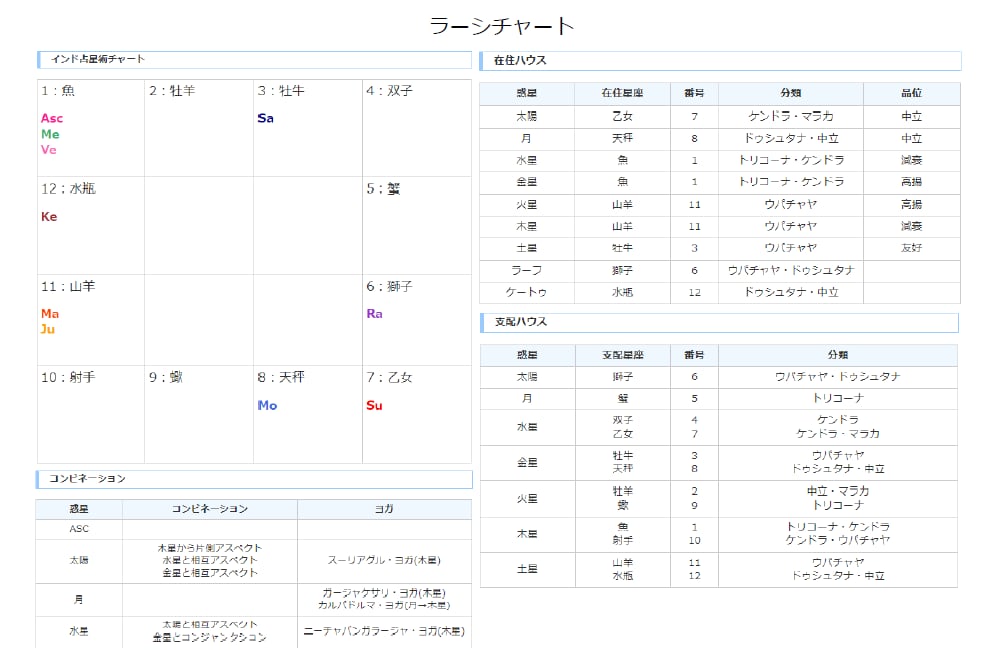
Task: Click ケンドラ・マラカ in 在住ハウス 太陽 row
Action: click(790, 116)
